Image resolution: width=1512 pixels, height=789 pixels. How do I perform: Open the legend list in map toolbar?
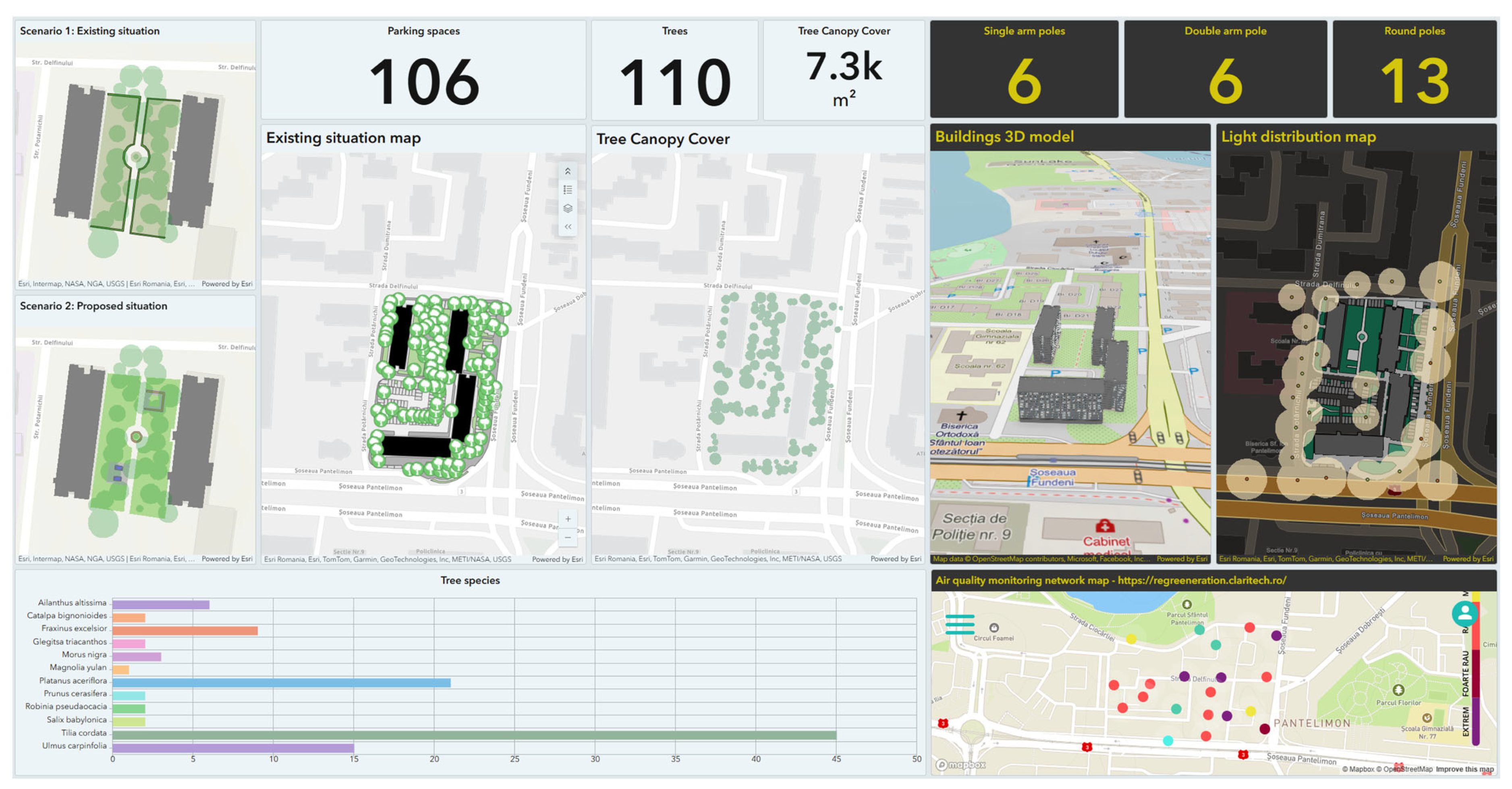(568, 190)
